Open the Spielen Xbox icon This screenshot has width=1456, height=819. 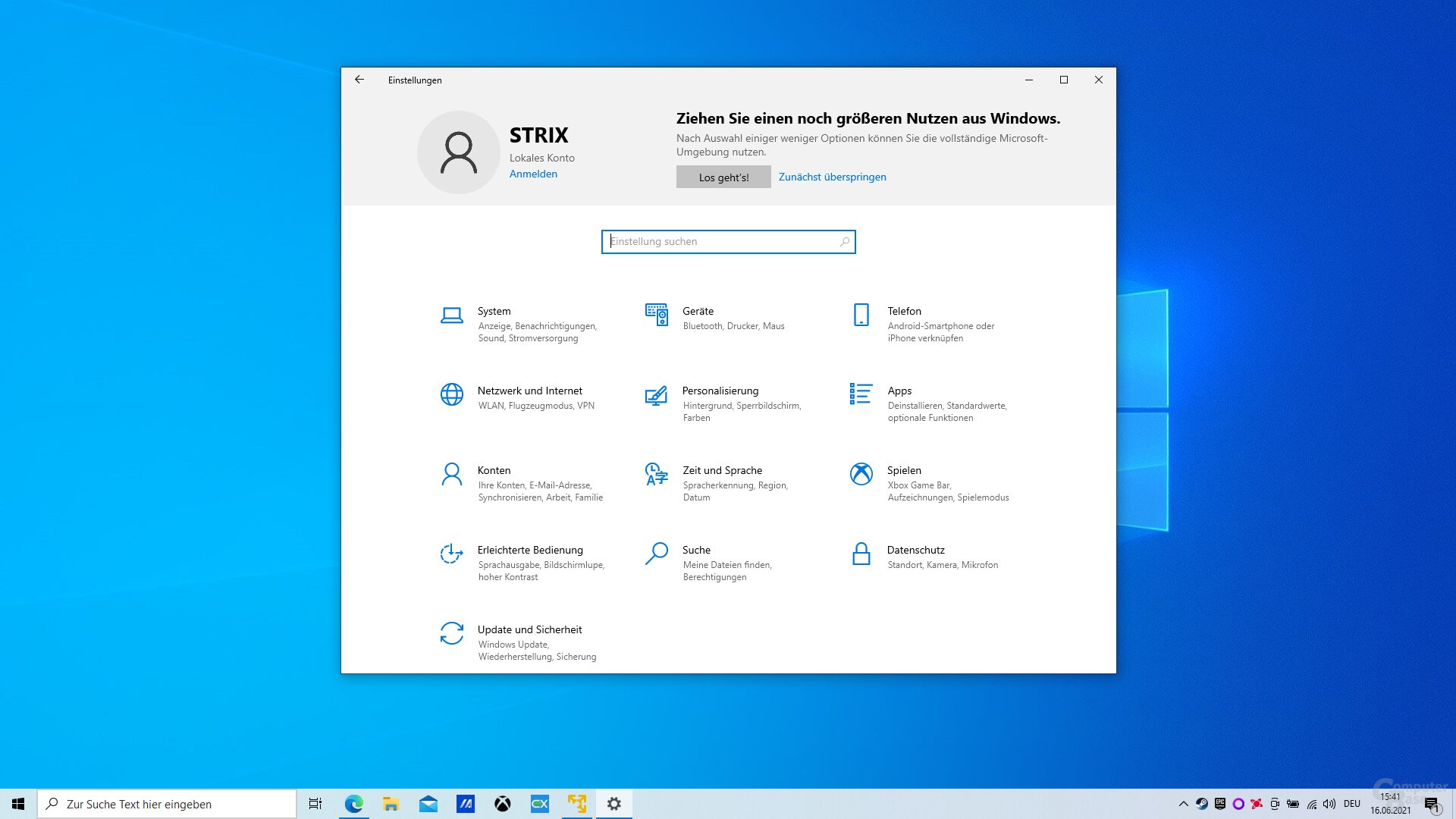[x=861, y=474]
